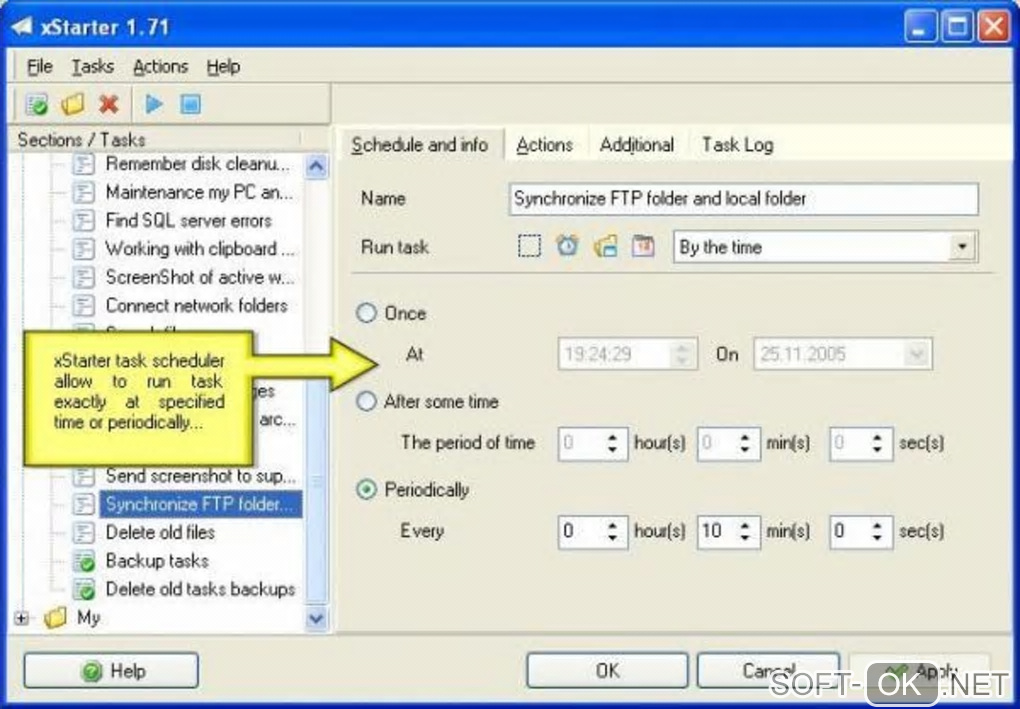The width and height of the screenshot is (1020, 709).
Task: Switch to the Actions tab
Action: click(x=544, y=145)
